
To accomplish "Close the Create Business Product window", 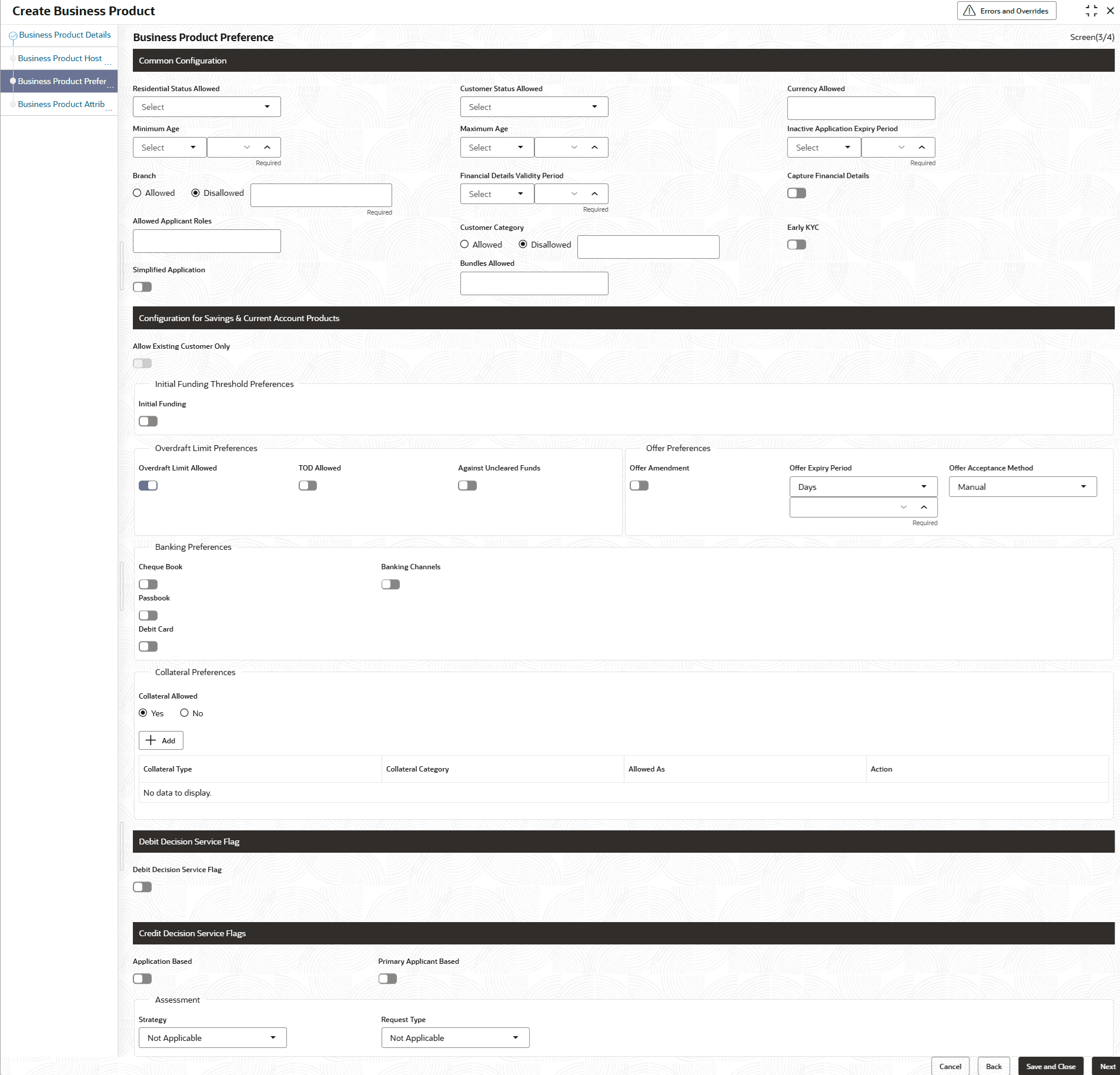I will coord(1110,11).
